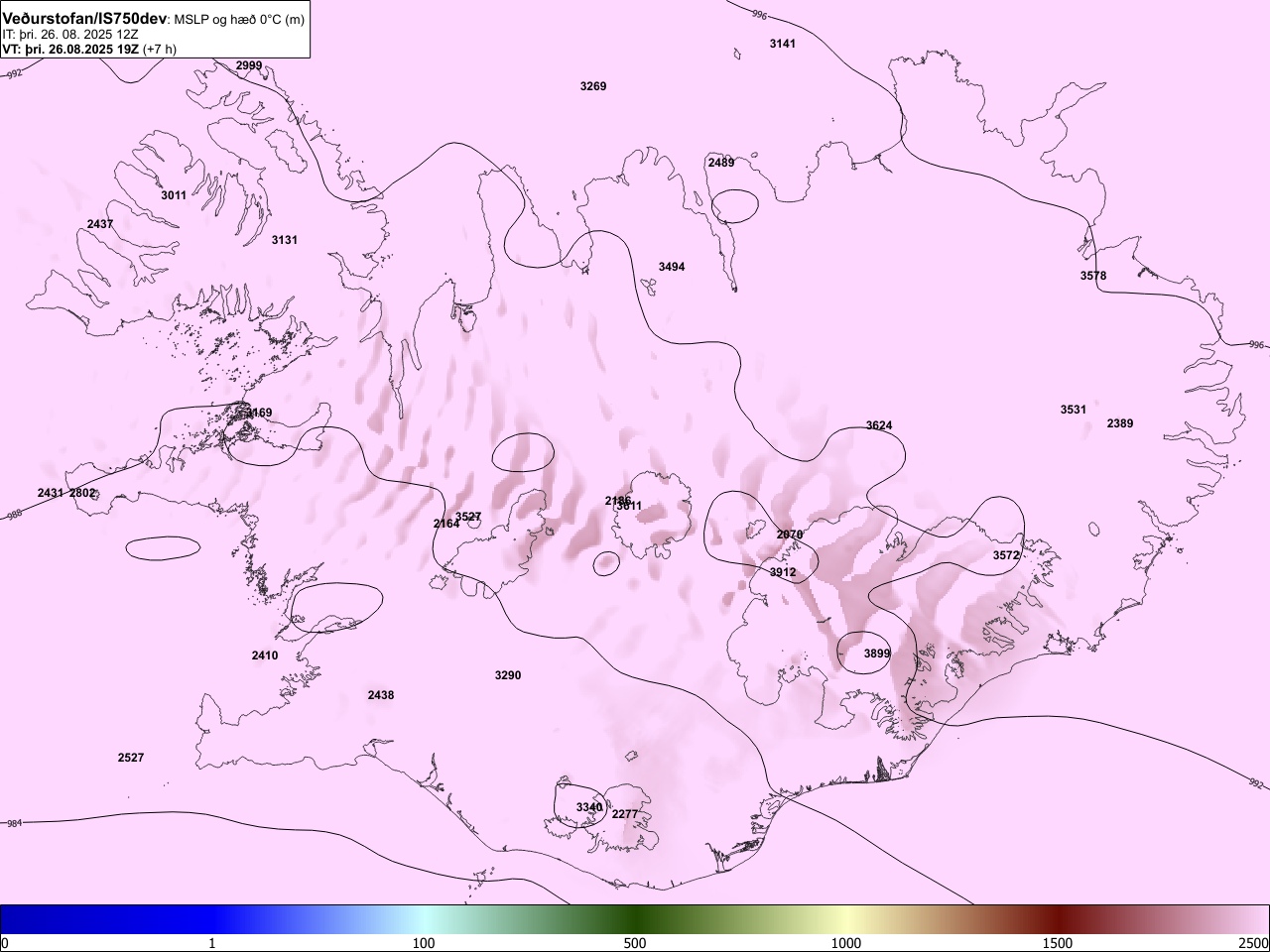
Task: Click the color scale tick label 2500
Action: tap(1254, 943)
